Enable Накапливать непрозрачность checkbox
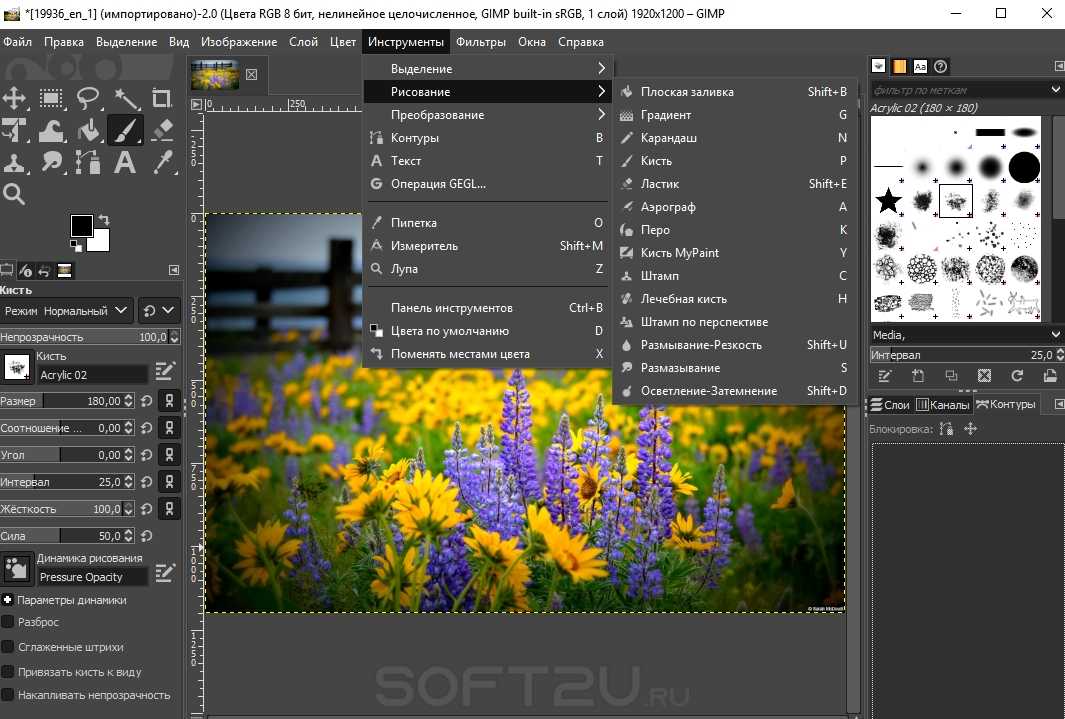This screenshot has width=1065, height=719. point(8,695)
